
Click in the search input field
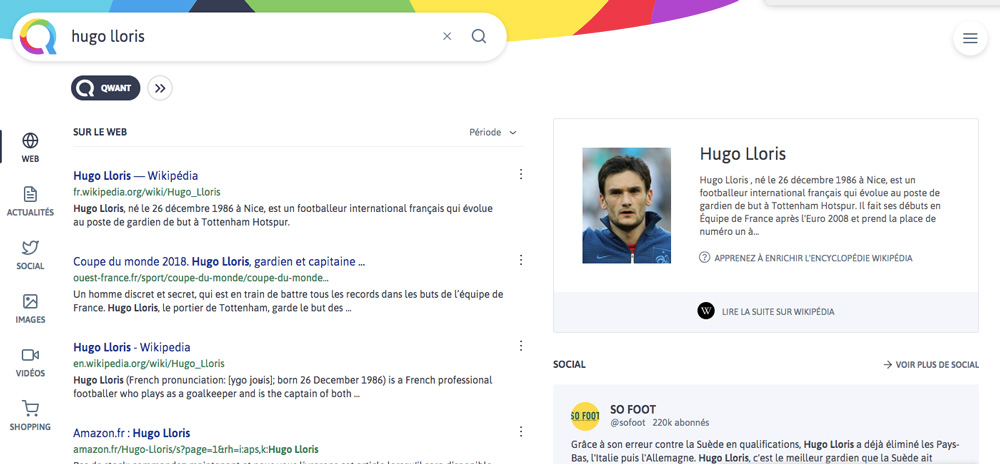click(x=250, y=37)
